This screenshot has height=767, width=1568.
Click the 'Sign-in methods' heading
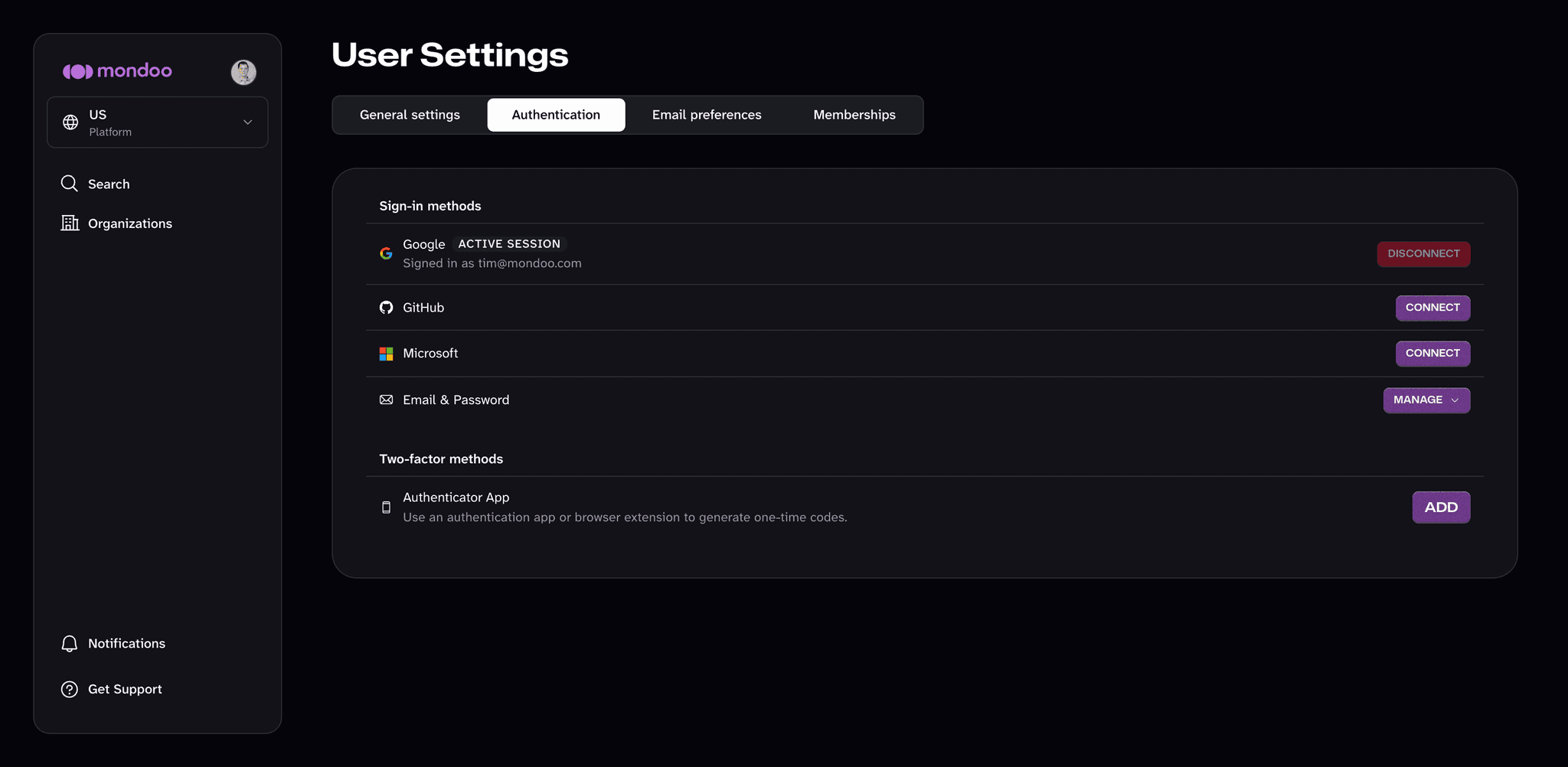coord(430,206)
